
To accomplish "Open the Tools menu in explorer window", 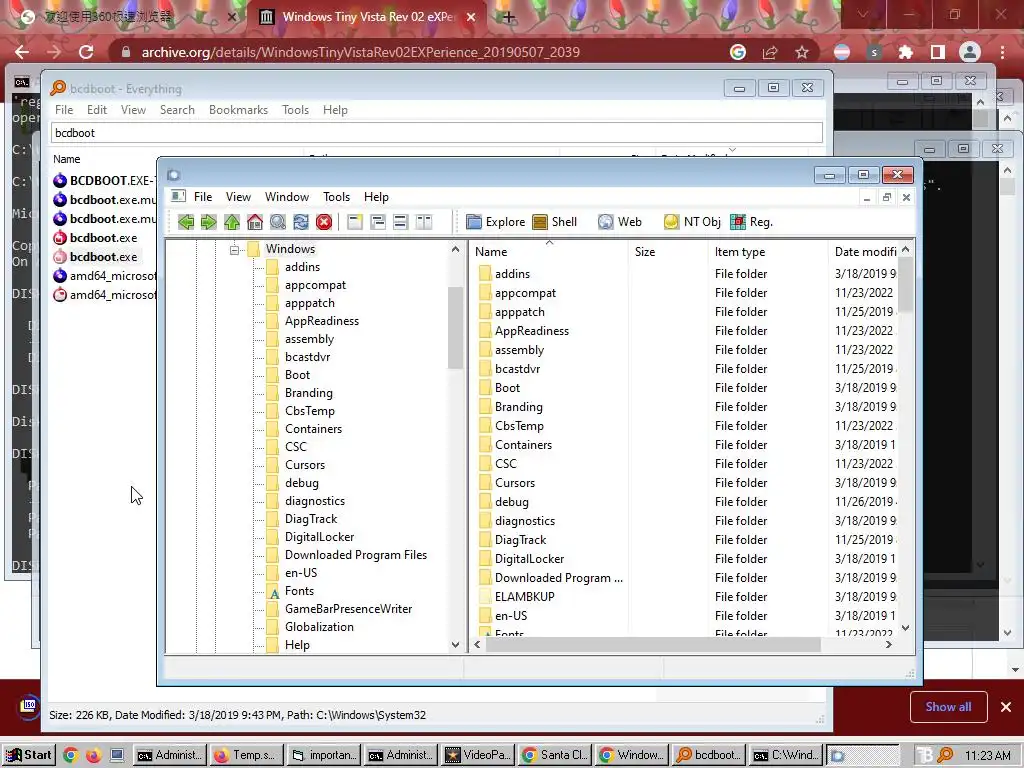I will pyautogui.click(x=336, y=197).
